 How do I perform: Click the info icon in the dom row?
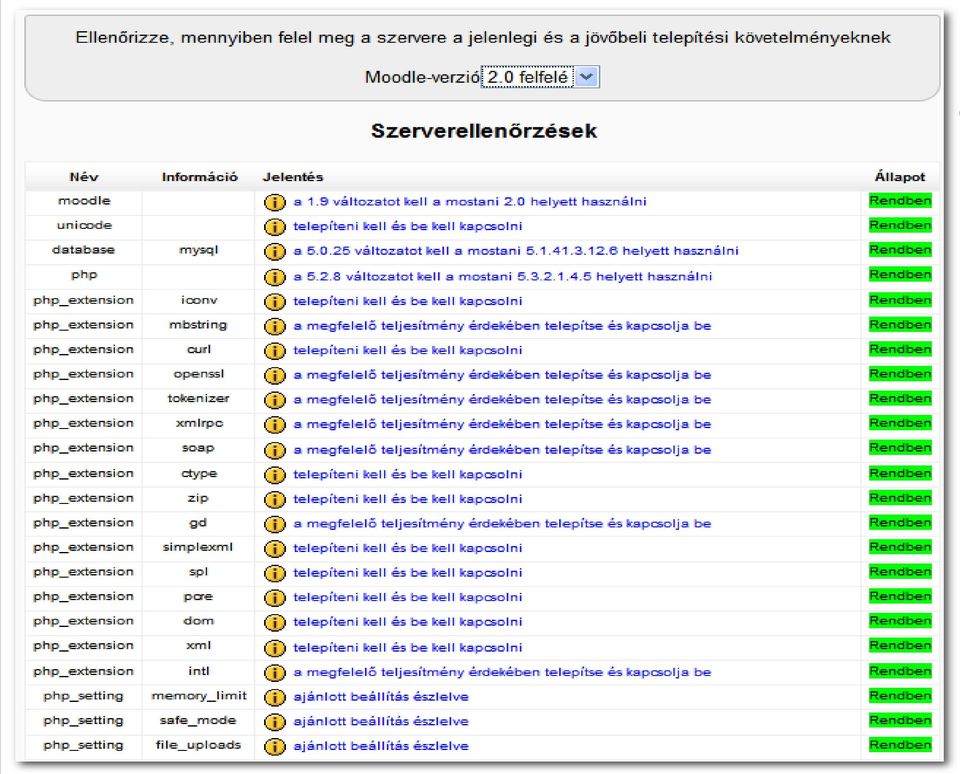pos(274,622)
